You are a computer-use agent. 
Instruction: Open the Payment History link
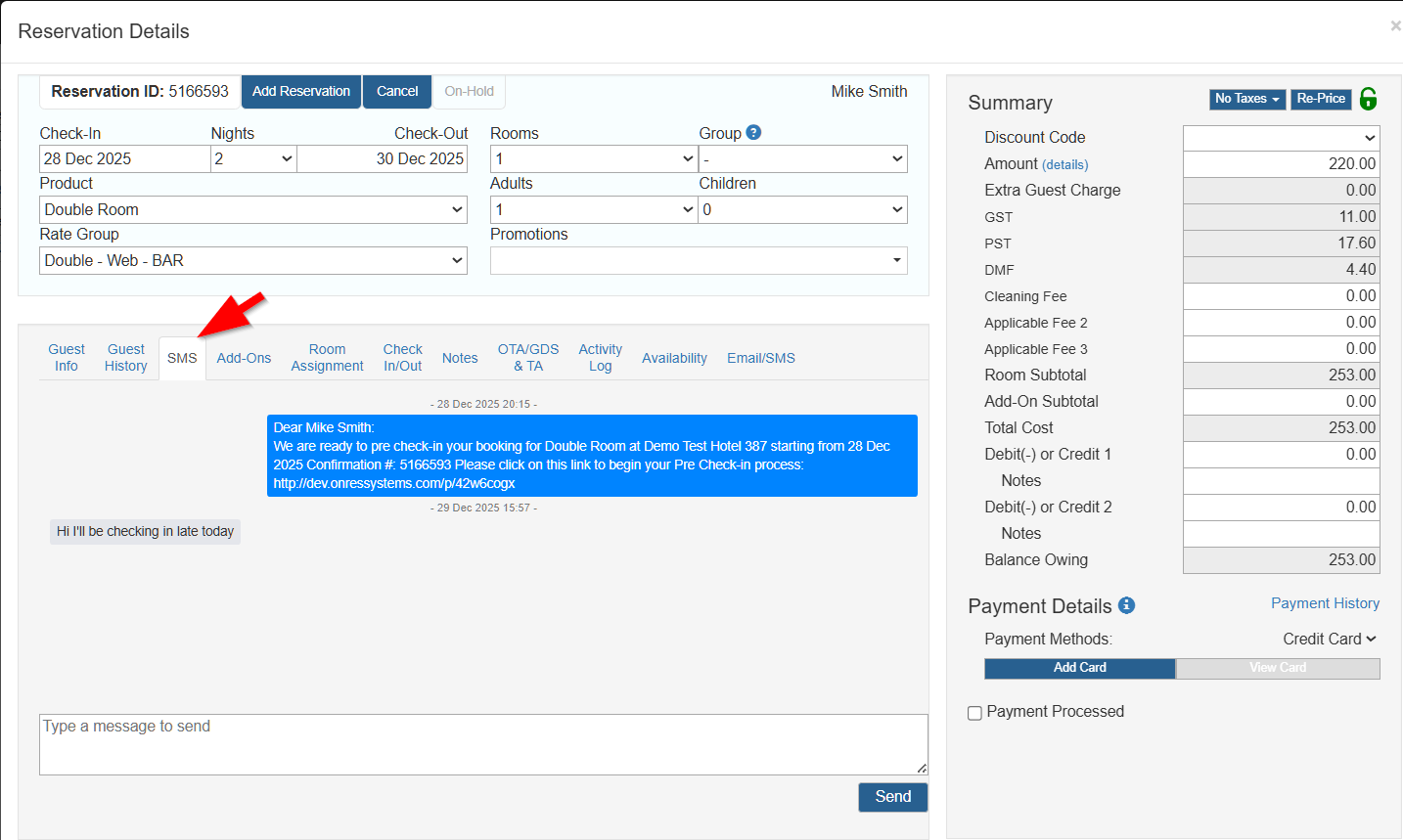1325,603
